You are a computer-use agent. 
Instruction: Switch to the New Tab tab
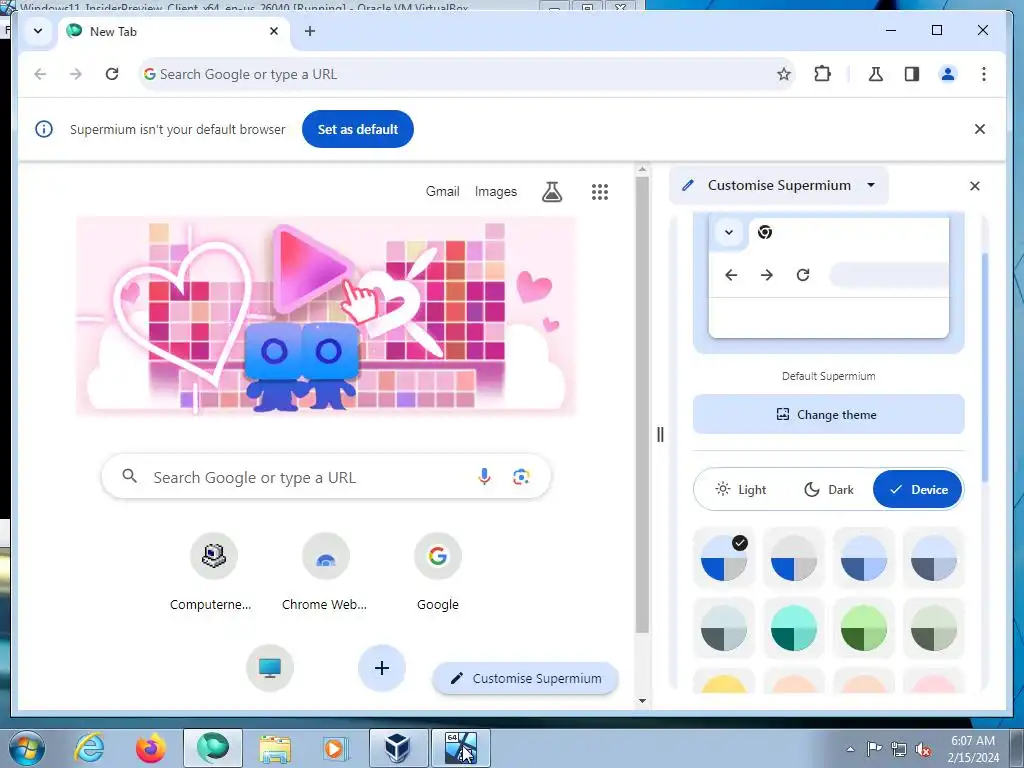pos(174,31)
